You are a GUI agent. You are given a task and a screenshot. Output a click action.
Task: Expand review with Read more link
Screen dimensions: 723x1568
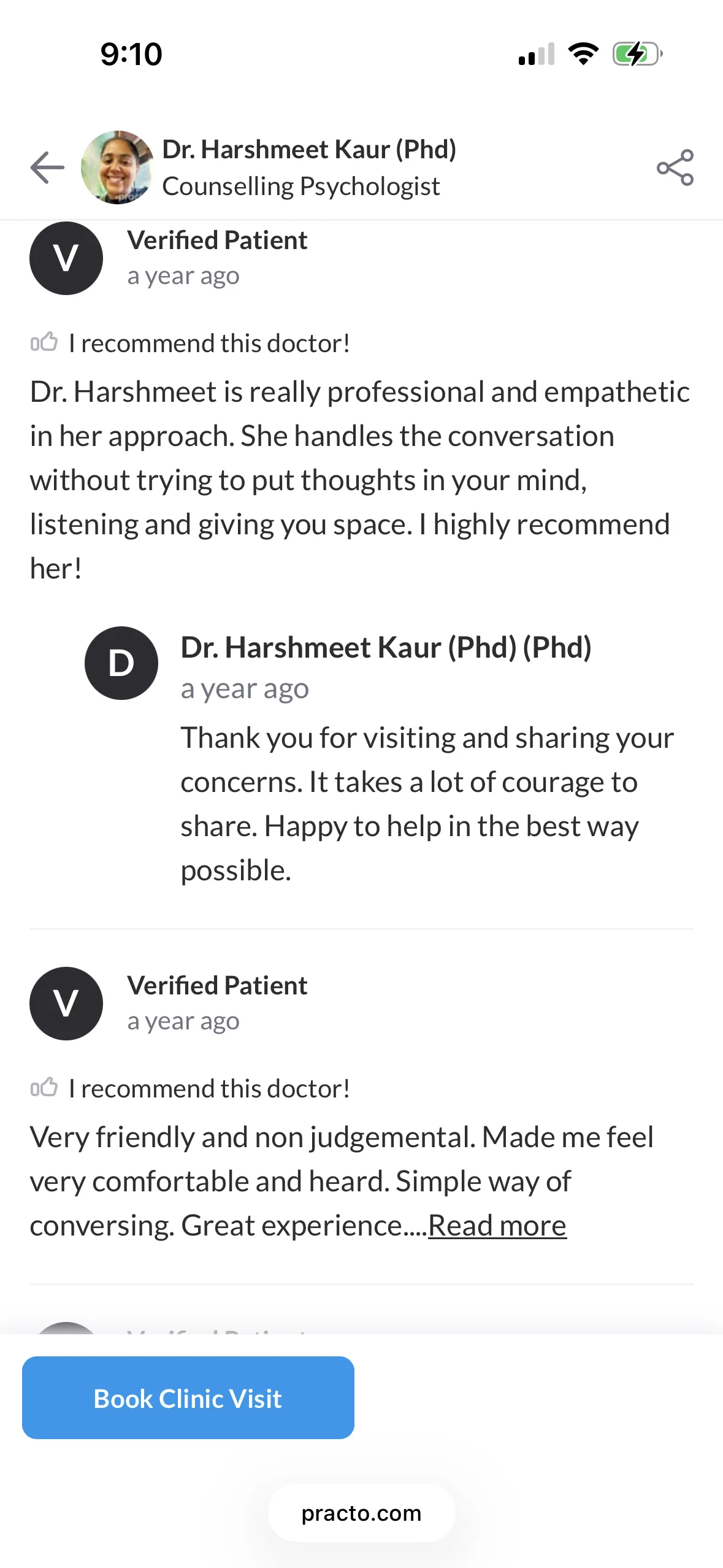497,1226
